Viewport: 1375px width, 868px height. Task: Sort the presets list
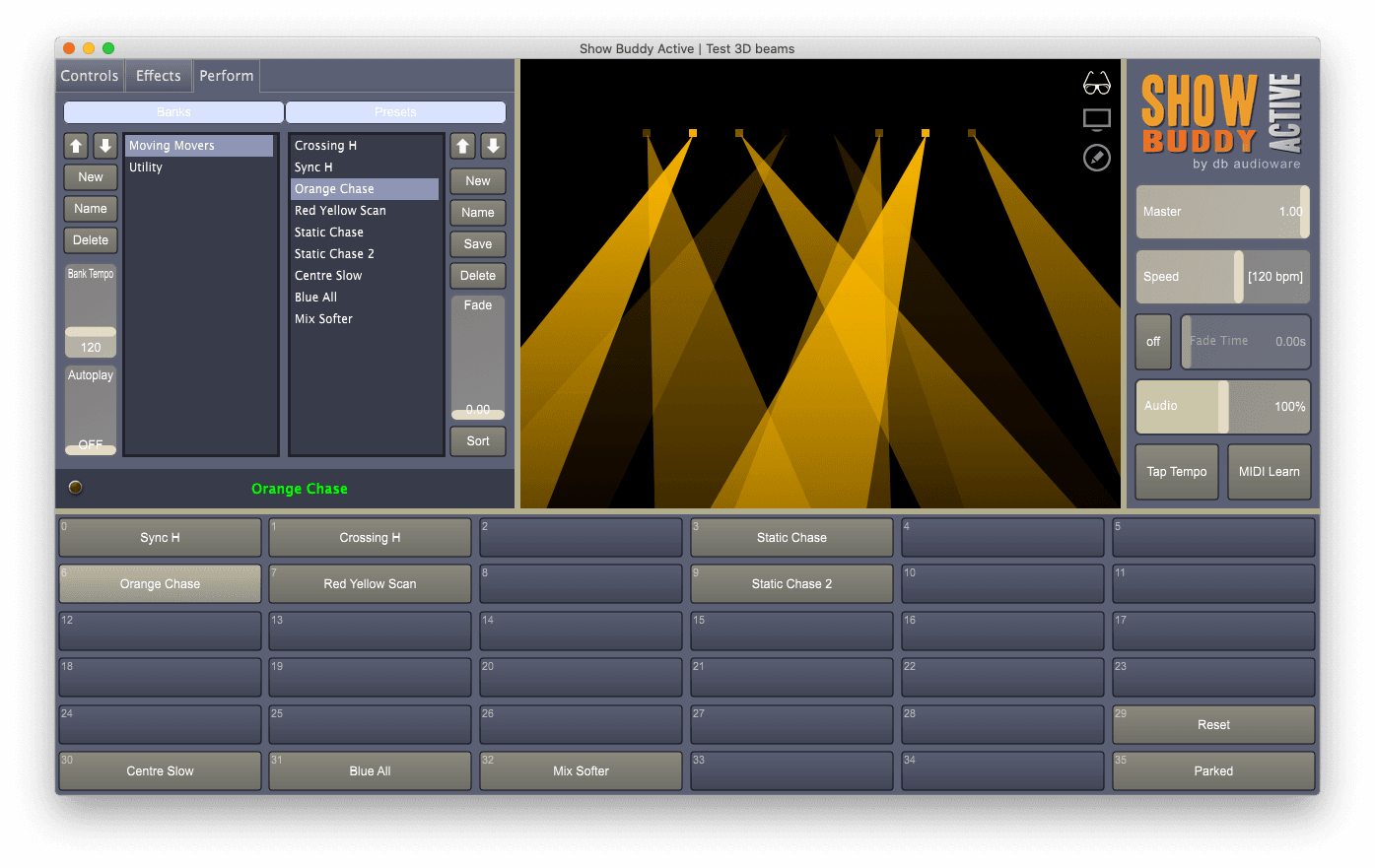point(478,441)
